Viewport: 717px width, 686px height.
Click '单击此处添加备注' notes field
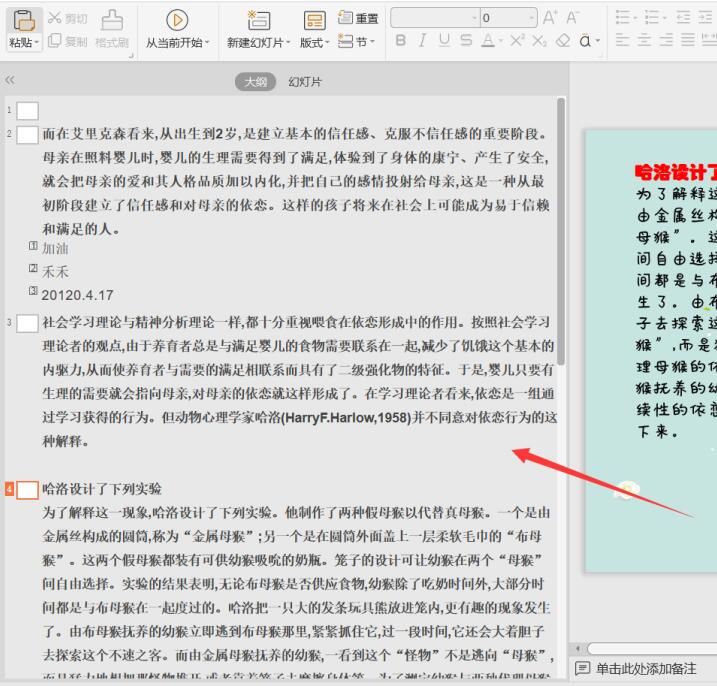pyautogui.click(x=646, y=669)
